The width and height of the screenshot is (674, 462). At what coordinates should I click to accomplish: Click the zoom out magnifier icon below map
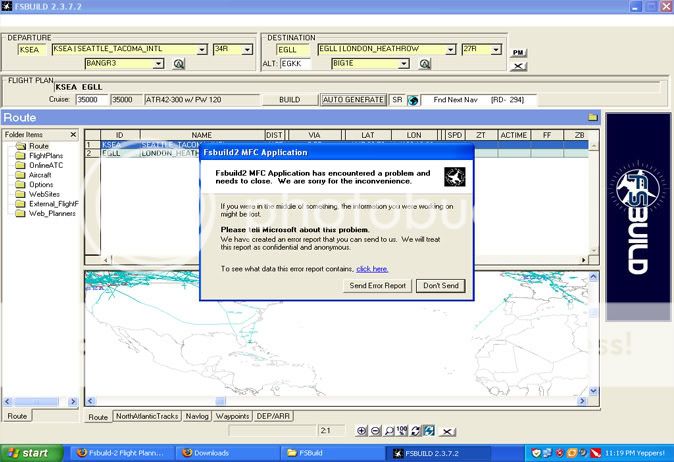point(375,431)
